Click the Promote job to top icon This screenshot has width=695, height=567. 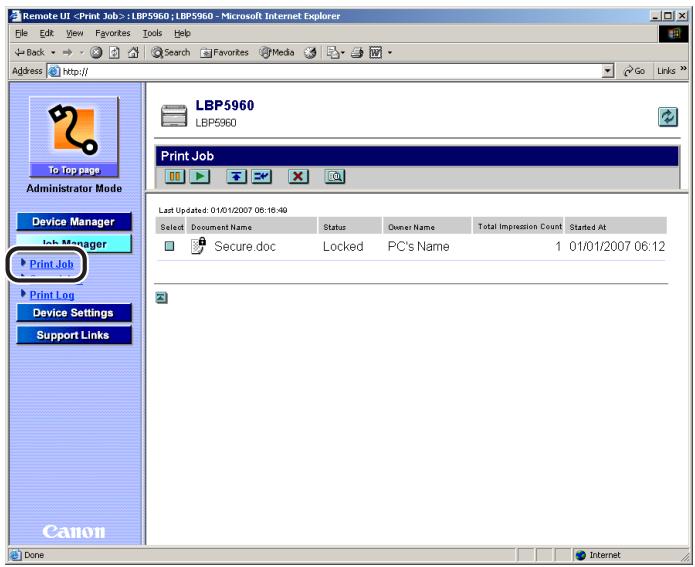pos(236,176)
